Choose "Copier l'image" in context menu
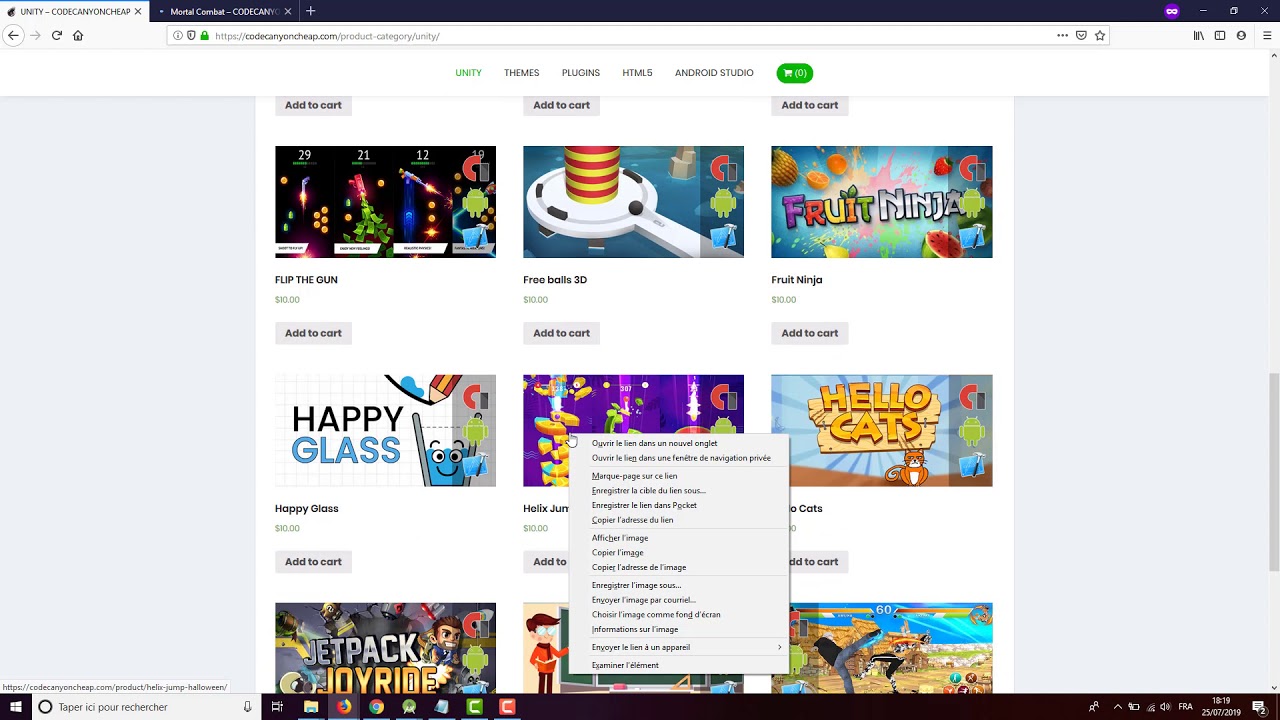The image size is (1280, 720). [678, 552]
